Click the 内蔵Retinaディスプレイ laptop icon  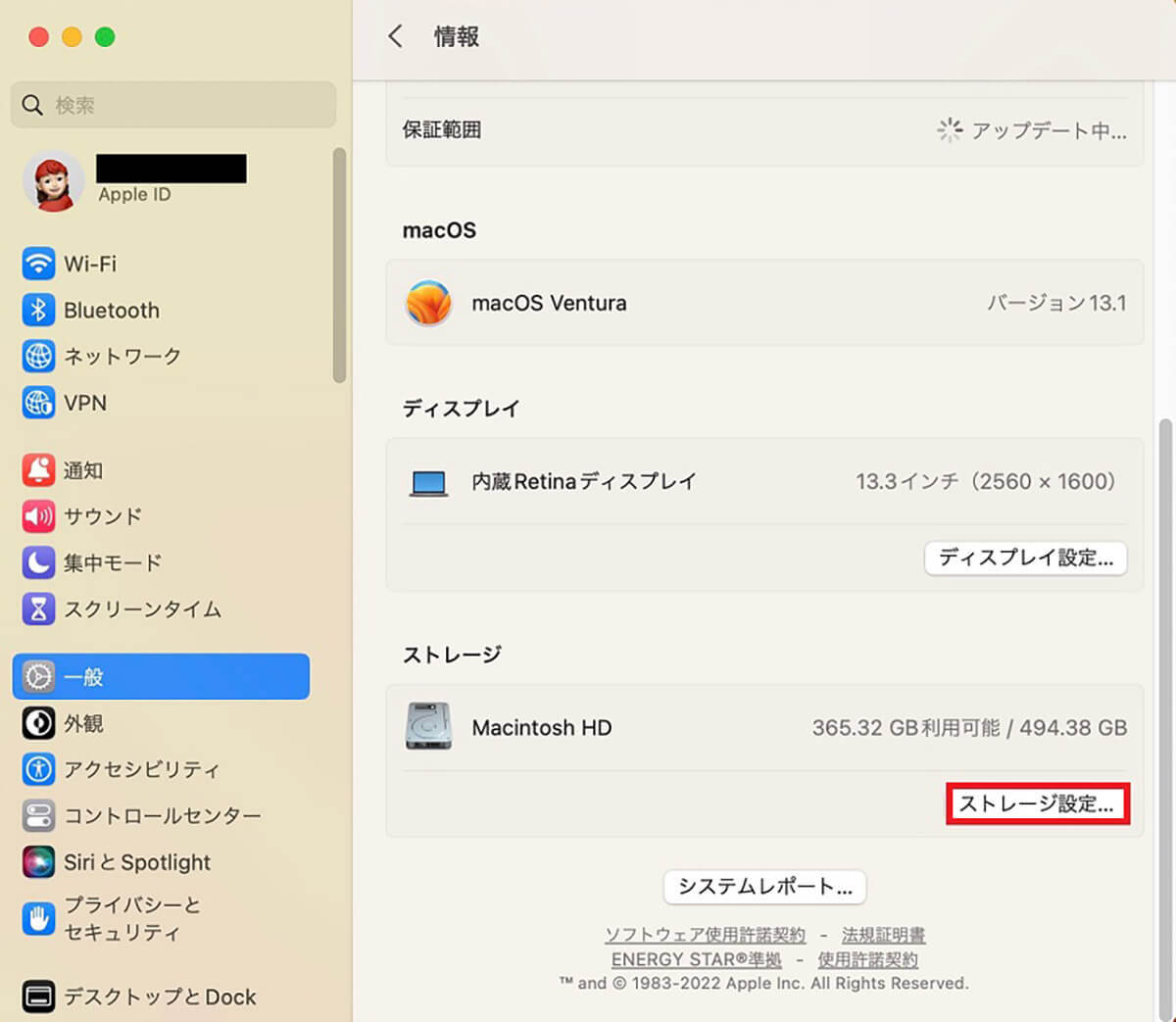tap(429, 483)
